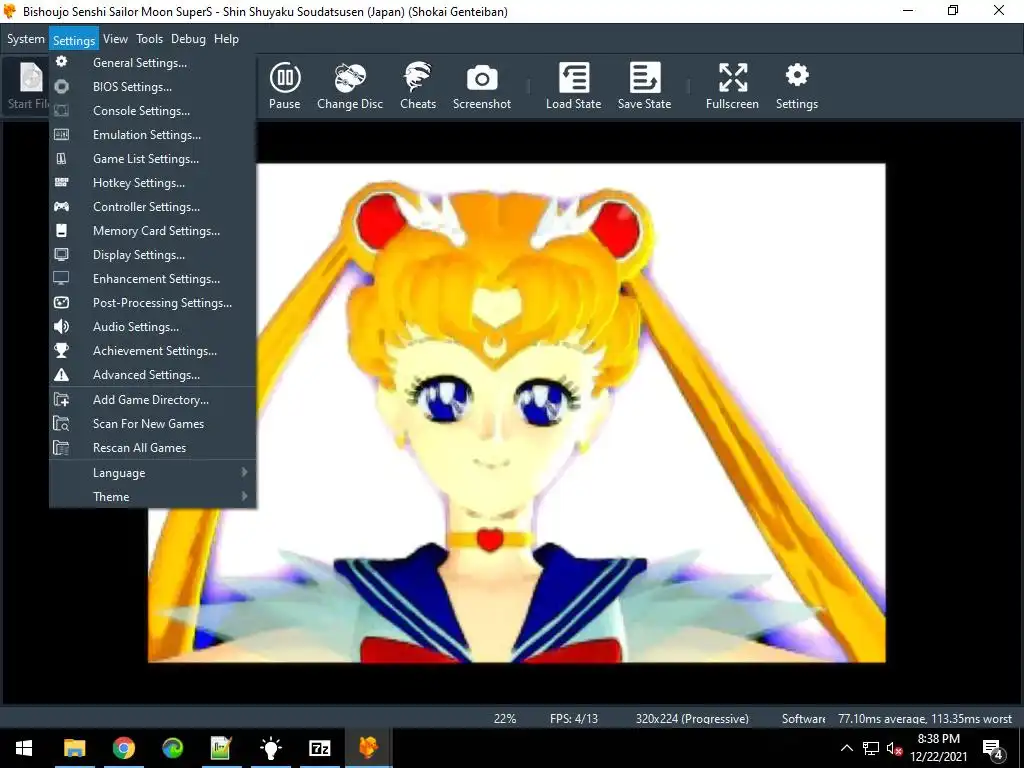Open the Help menu
The image size is (1024, 768).
click(227, 39)
